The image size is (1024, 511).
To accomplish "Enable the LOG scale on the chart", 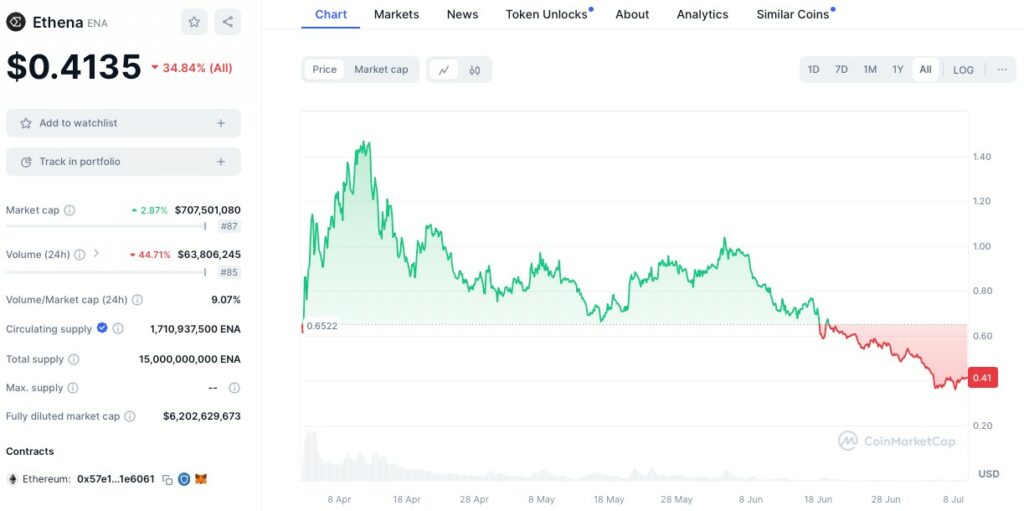I will [x=963, y=70].
